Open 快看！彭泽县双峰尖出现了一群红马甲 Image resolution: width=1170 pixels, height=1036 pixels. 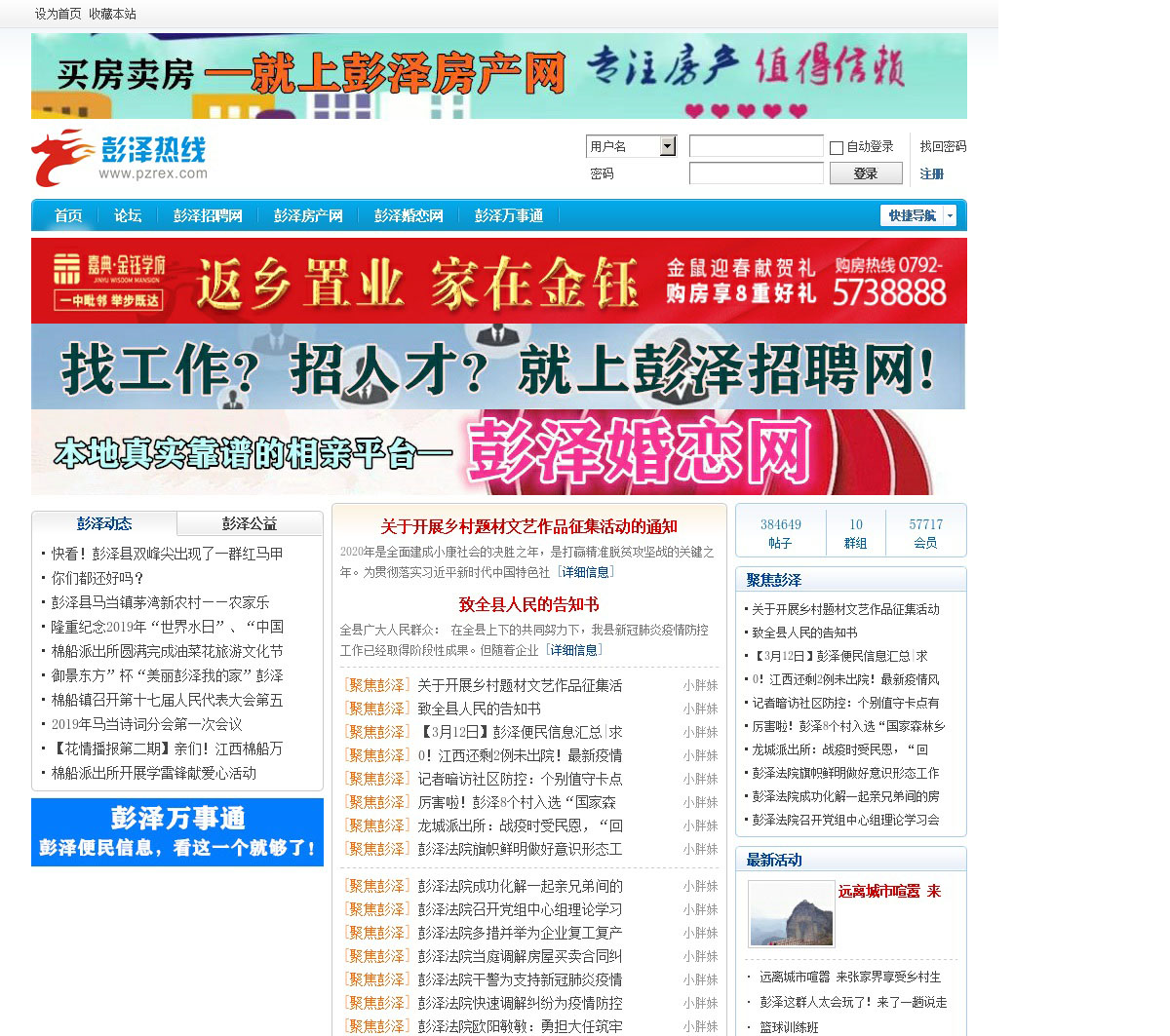click(168, 554)
